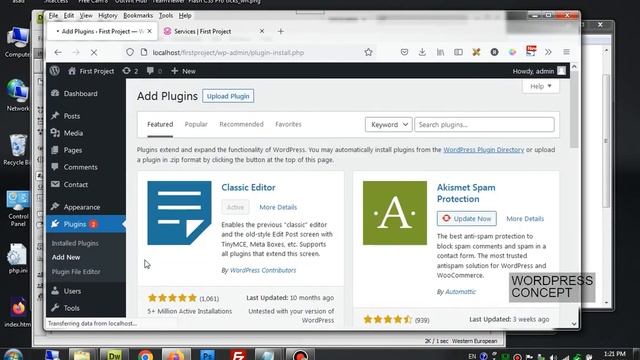Click the Firefox back arrow button
The width and height of the screenshot is (640, 360).
58,52
